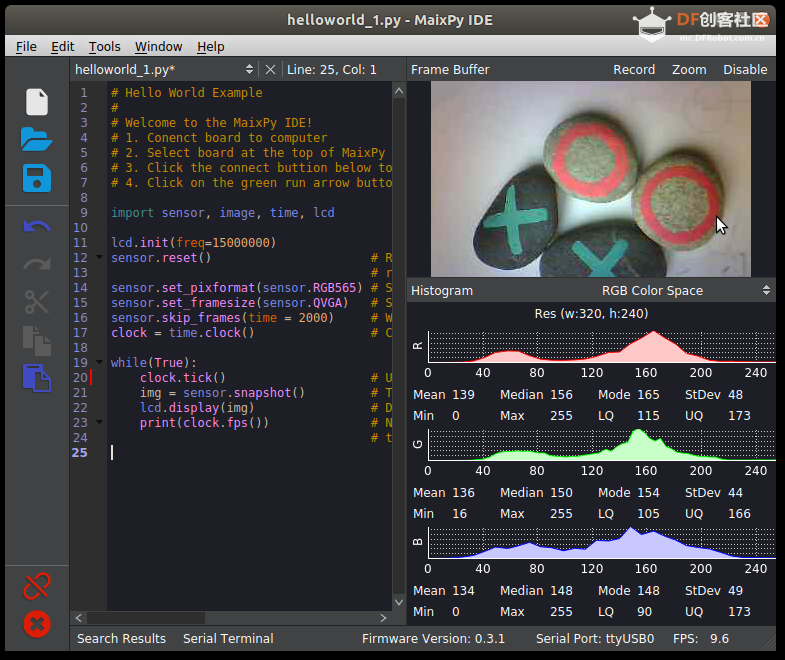Open the Edit menu
This screenshot has height=660, width=785.
coord(63,47)
